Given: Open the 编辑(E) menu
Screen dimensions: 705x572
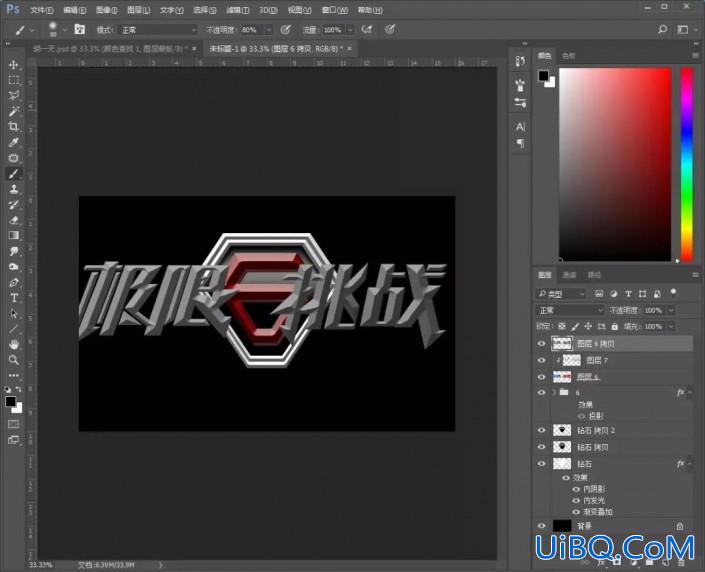Looking at the screenshot, I should 75,10.
